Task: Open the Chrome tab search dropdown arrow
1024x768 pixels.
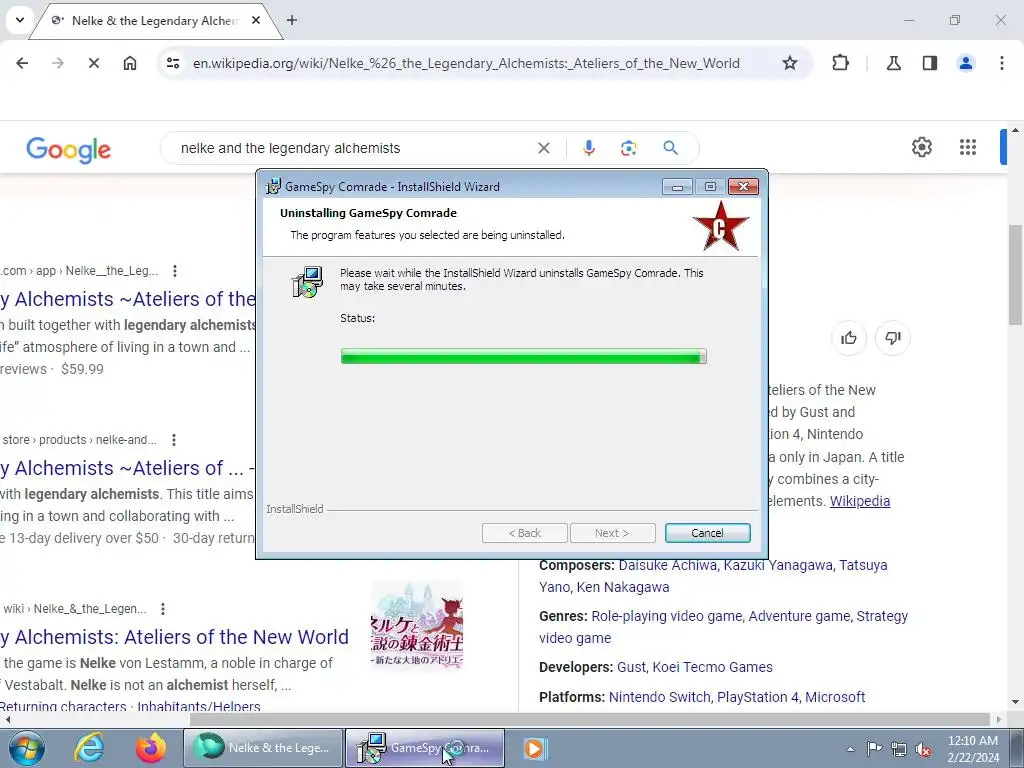Action: (20, 20)
